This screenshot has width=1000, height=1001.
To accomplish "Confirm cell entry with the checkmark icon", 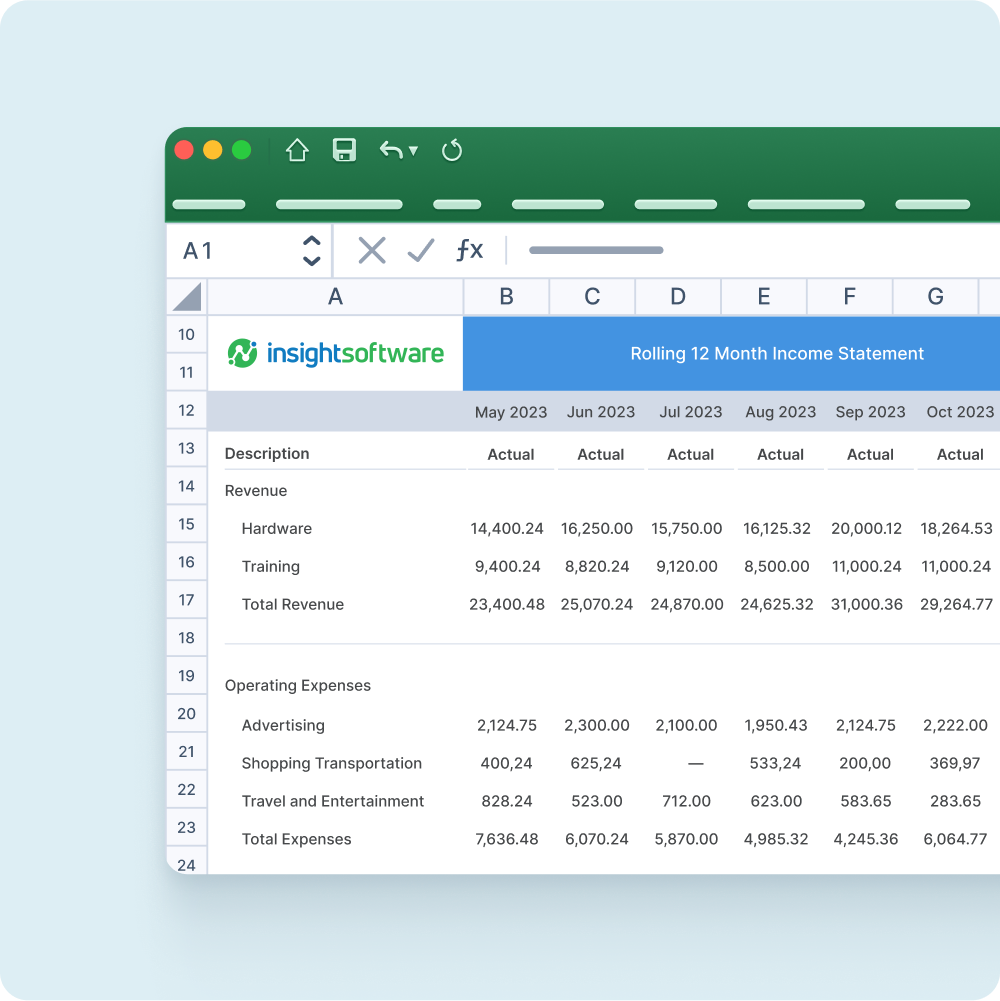I will (x=420, y=250).
